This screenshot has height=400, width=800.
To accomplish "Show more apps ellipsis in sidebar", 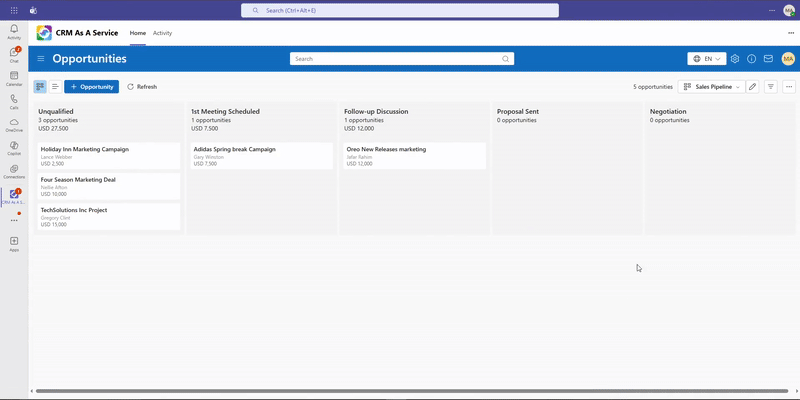I will 14,220.
